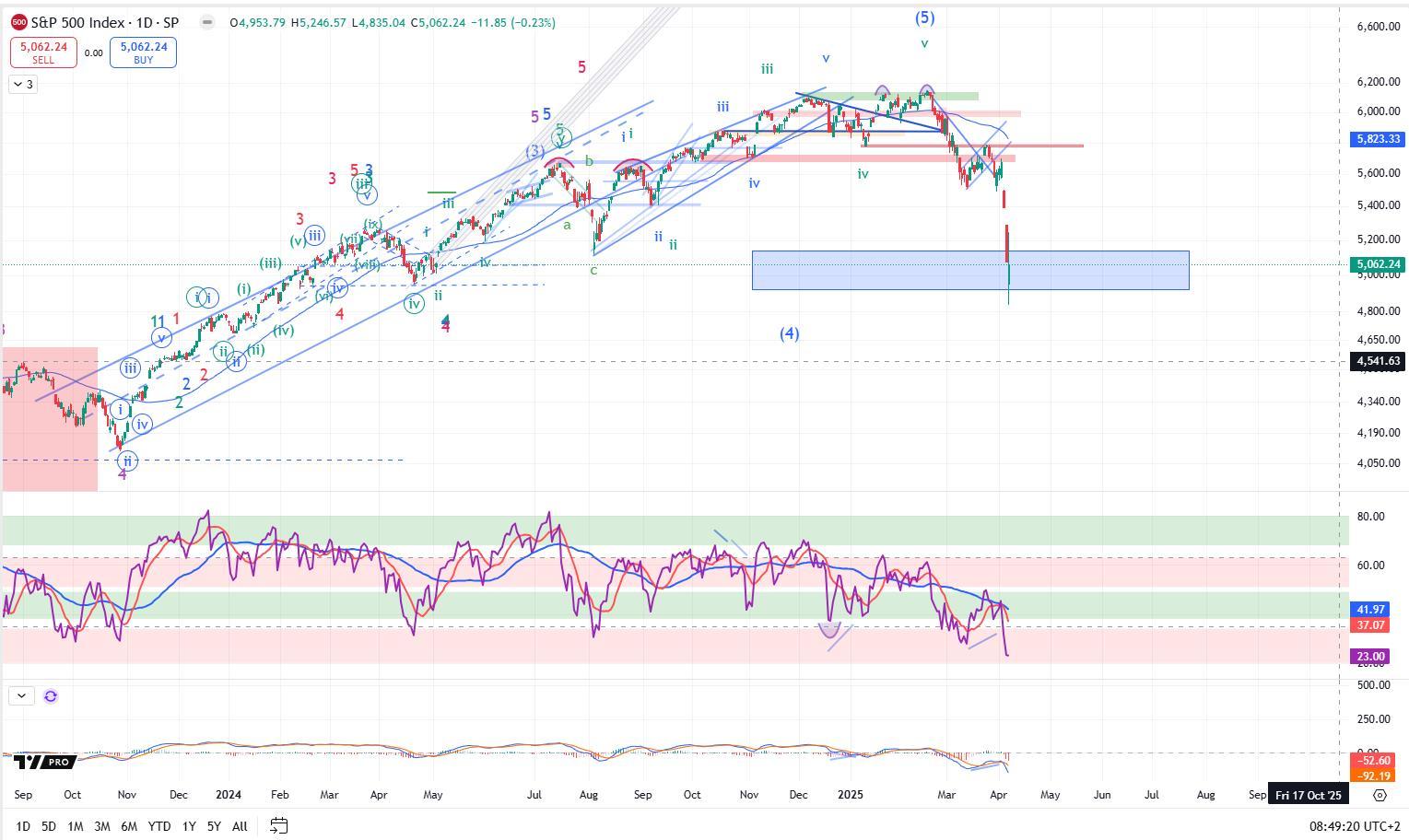Open the Go to date calendar icon
Image resolution: width=1409 pixels, height=840 pixels.
(279, 826)
